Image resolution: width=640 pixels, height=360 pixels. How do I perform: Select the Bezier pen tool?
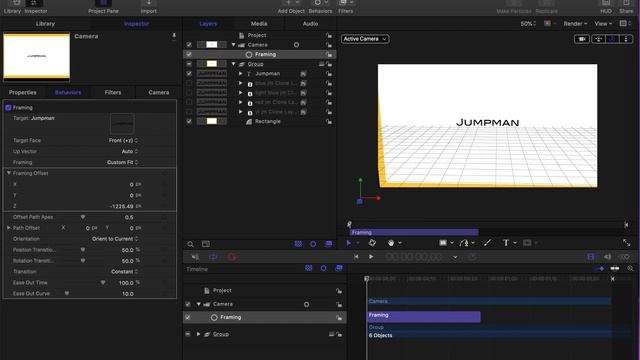point(464,243)
